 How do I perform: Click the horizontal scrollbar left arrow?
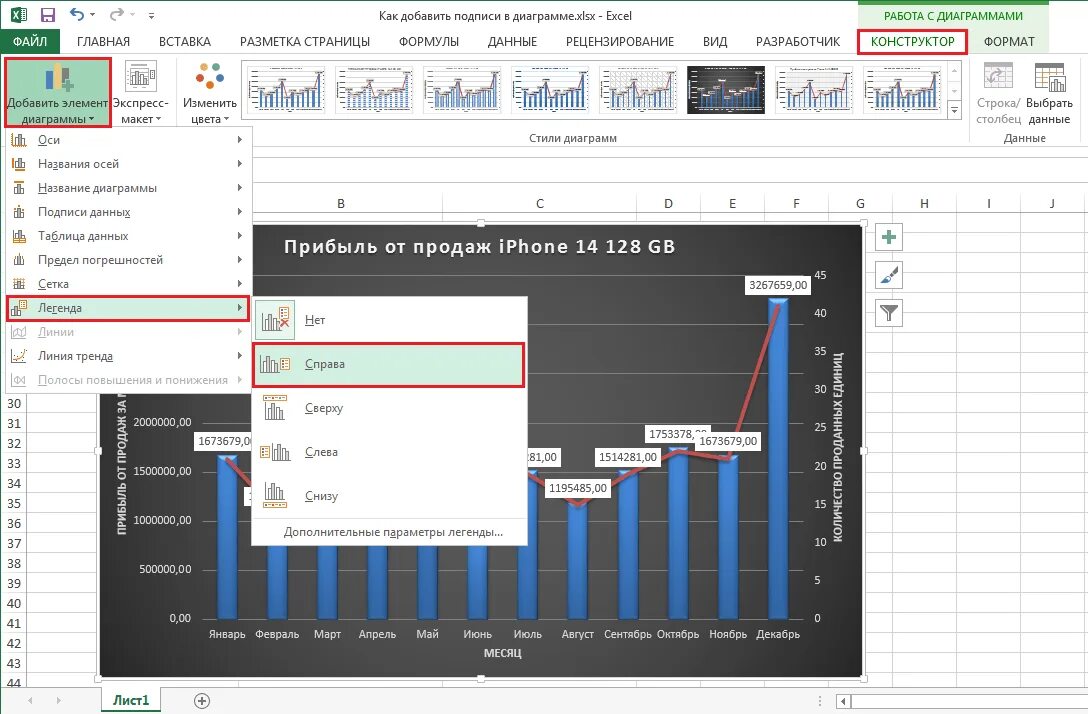pos(843,701)
